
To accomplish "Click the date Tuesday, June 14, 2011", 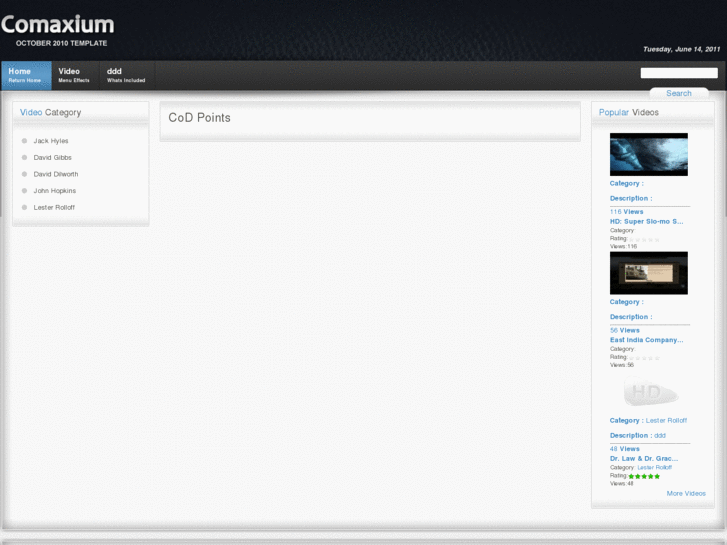I will [x=681, y=49].
